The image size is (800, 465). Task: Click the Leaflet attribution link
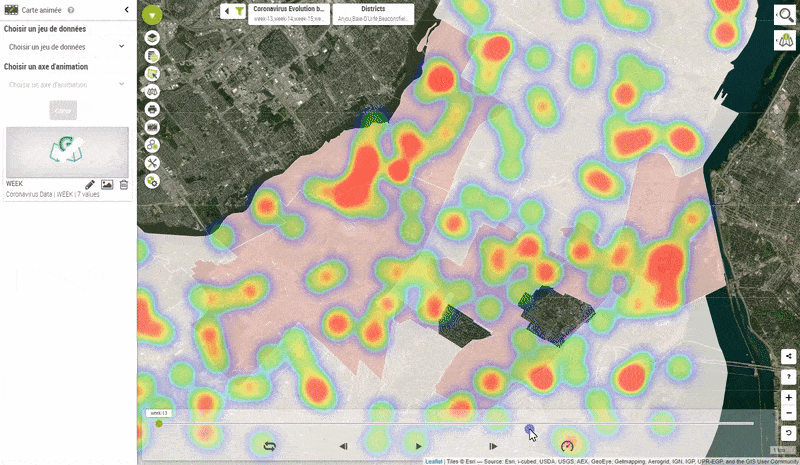[433, 461]
